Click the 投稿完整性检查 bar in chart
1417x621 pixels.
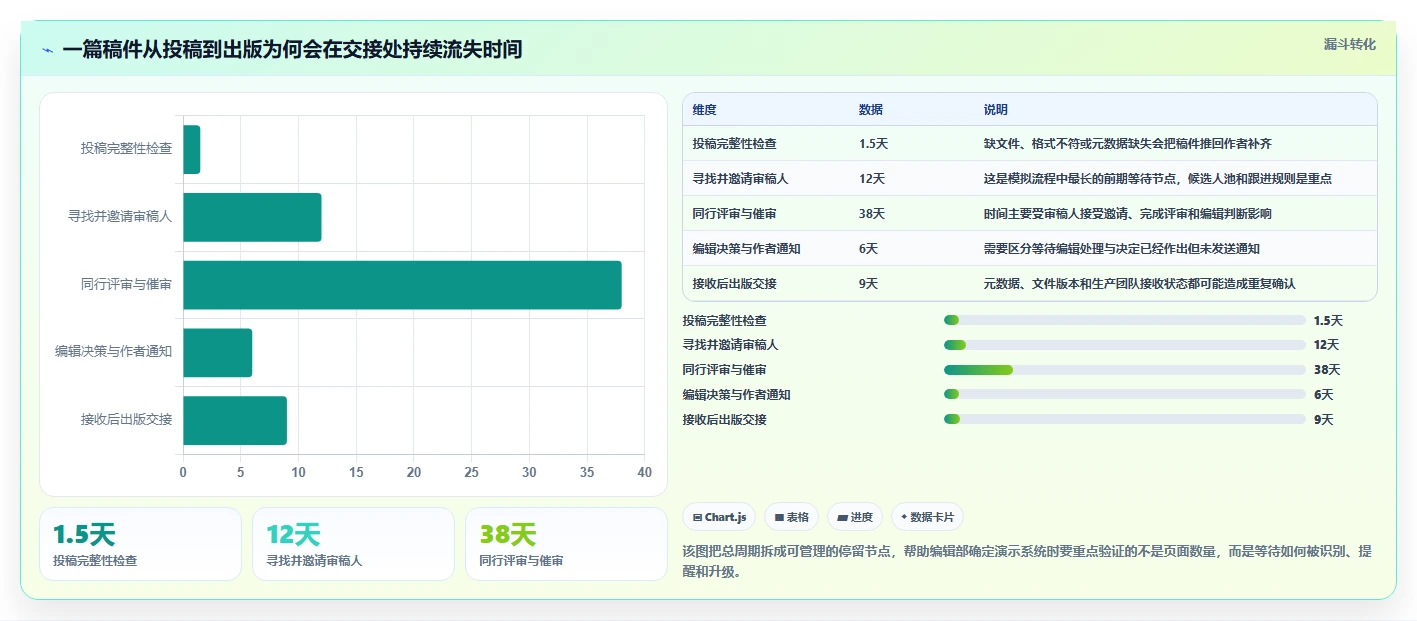tap(192, 149)
